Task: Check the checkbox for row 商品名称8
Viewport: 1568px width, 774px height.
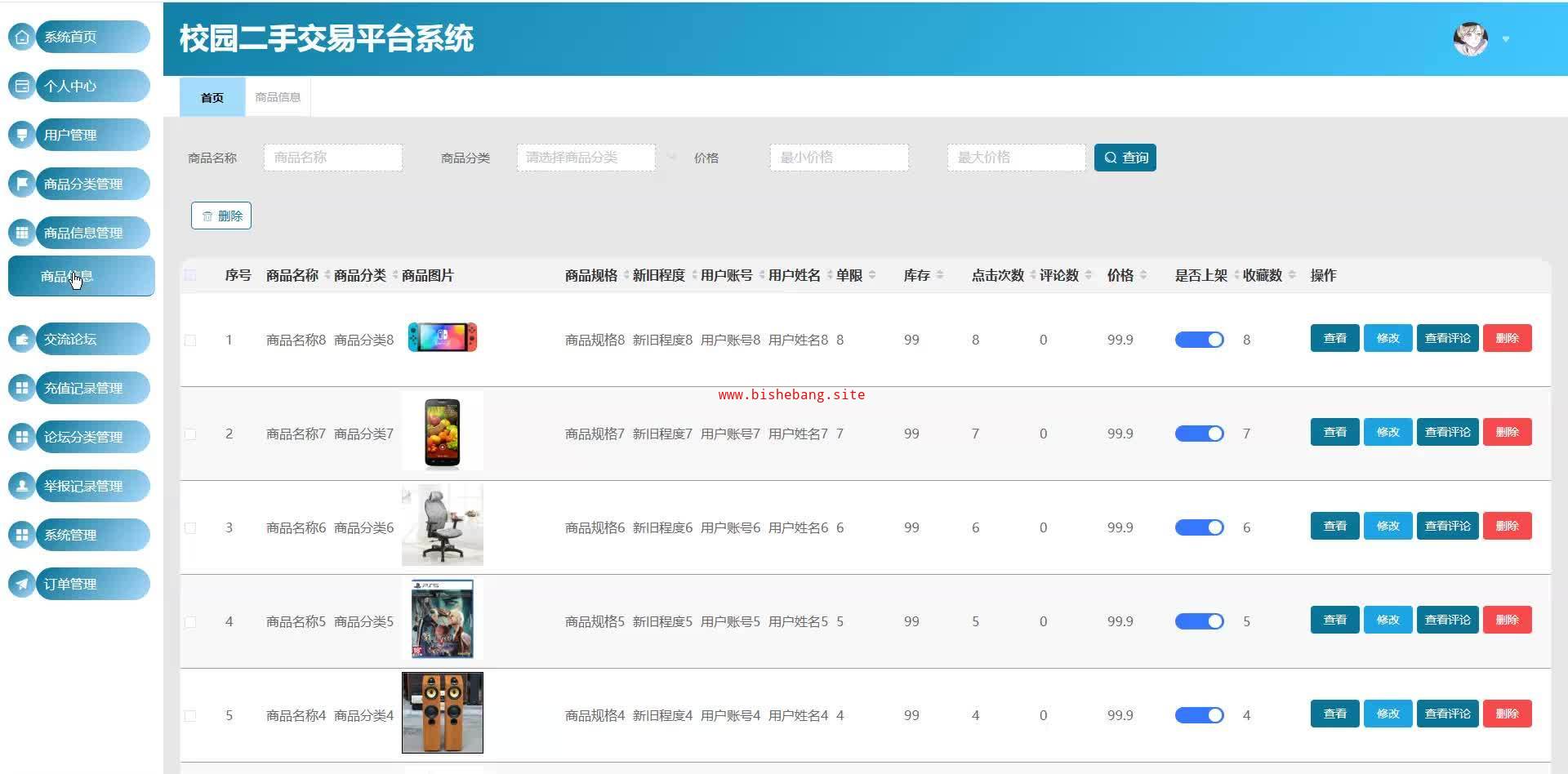Action: click(x=190, y=340)
